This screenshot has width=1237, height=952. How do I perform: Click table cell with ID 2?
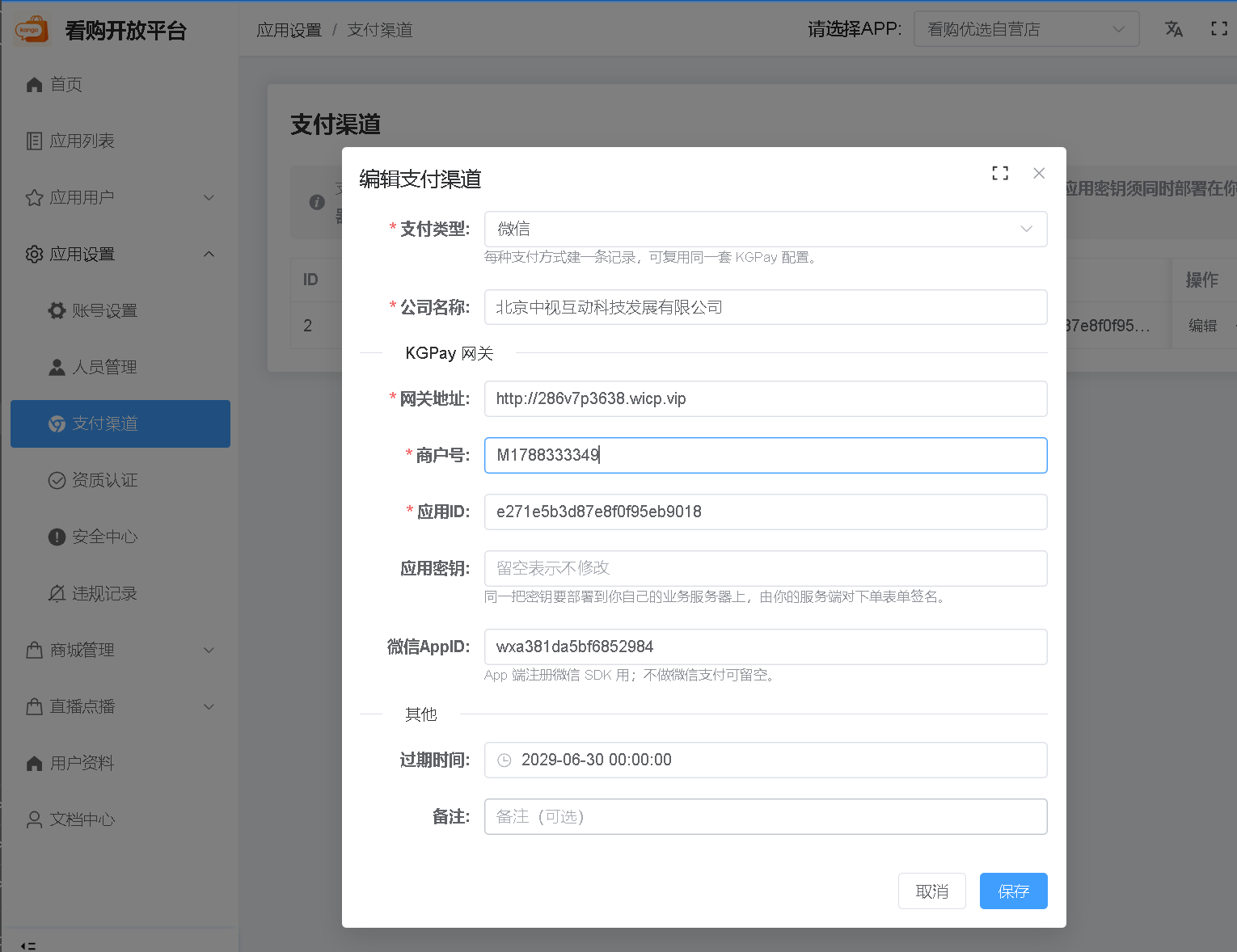pos(308,326)
